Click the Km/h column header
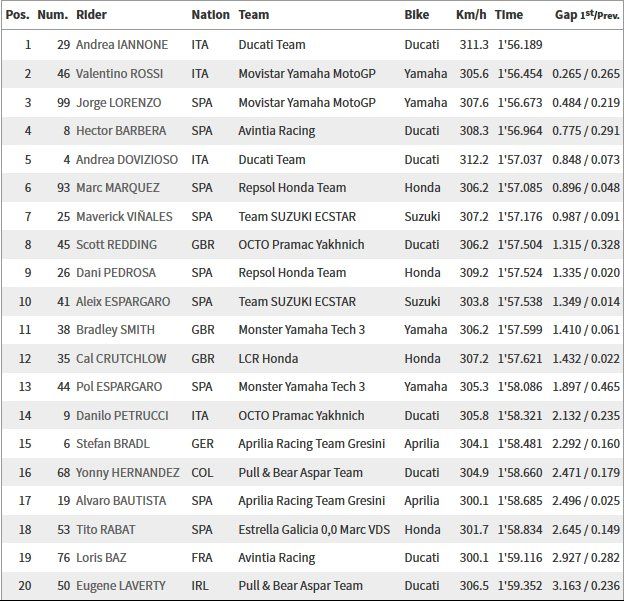 [x=471, y=15]
